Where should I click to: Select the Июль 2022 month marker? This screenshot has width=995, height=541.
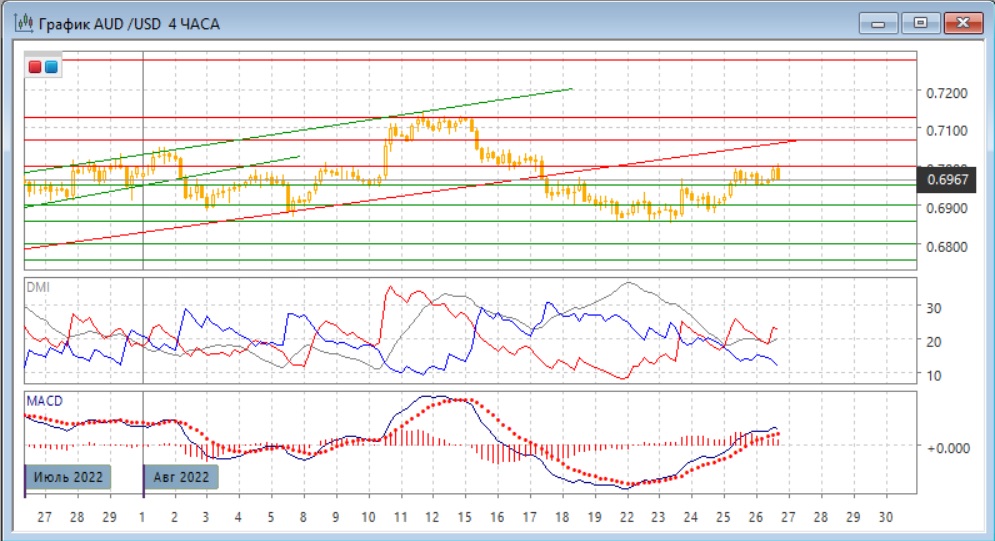[x=68, y=477]
